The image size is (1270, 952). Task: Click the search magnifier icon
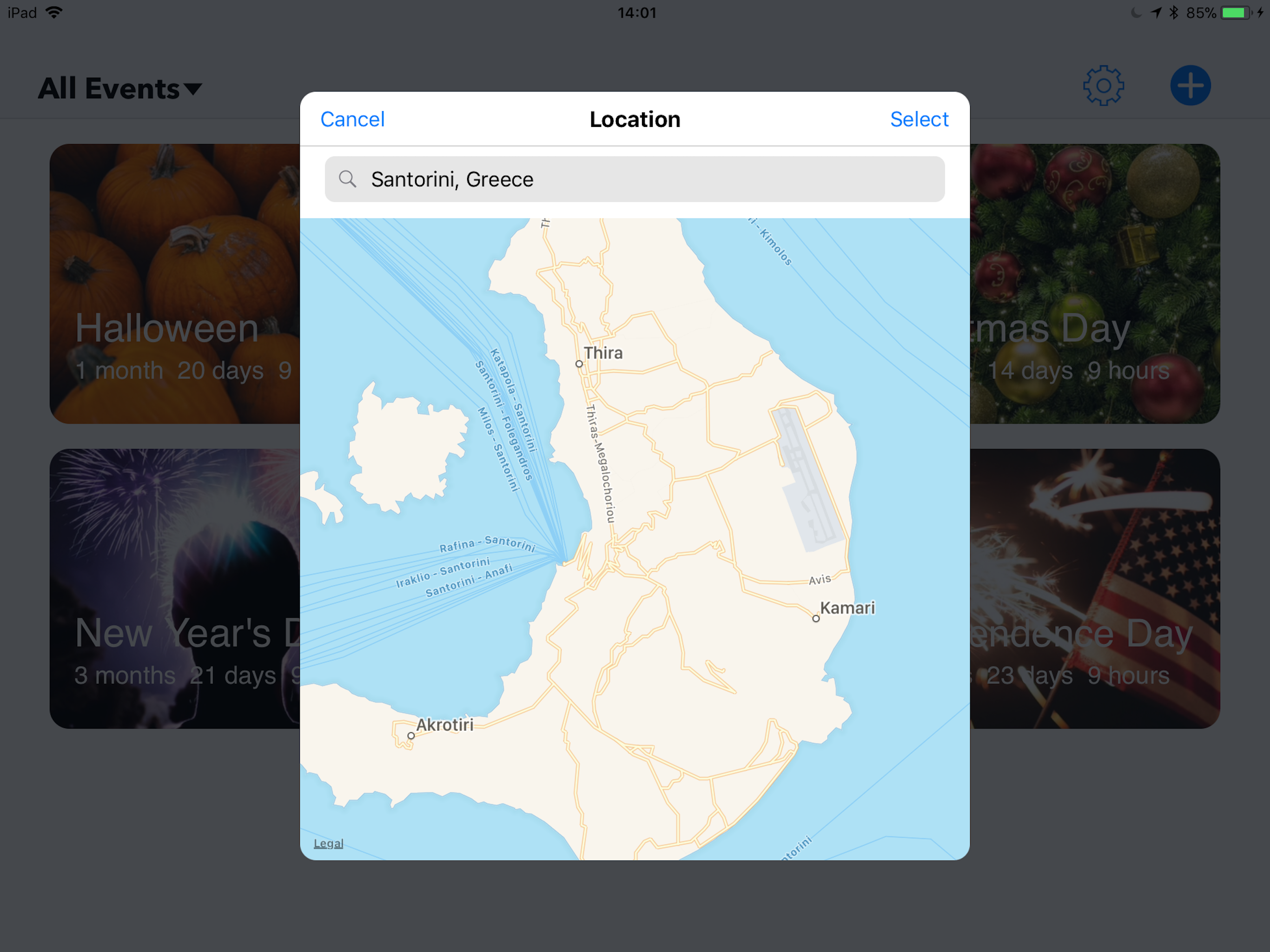click(347, 179)
